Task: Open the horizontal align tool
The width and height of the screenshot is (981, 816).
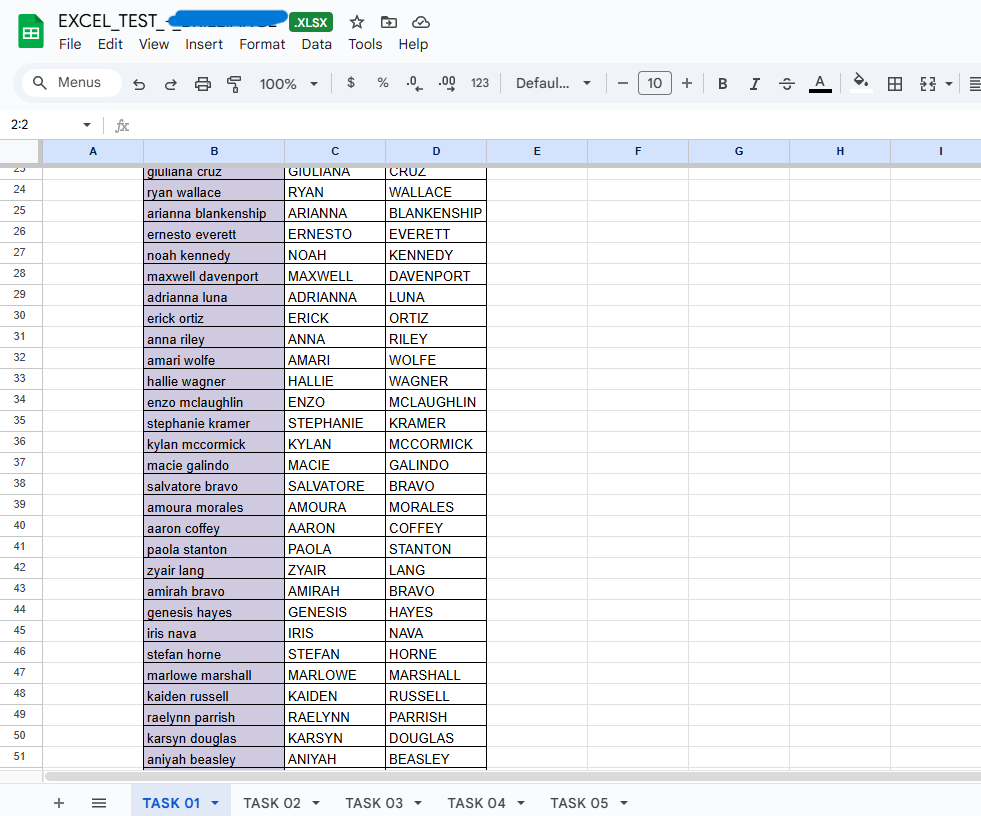Action: pyautogui.click(x=974, y=83)
